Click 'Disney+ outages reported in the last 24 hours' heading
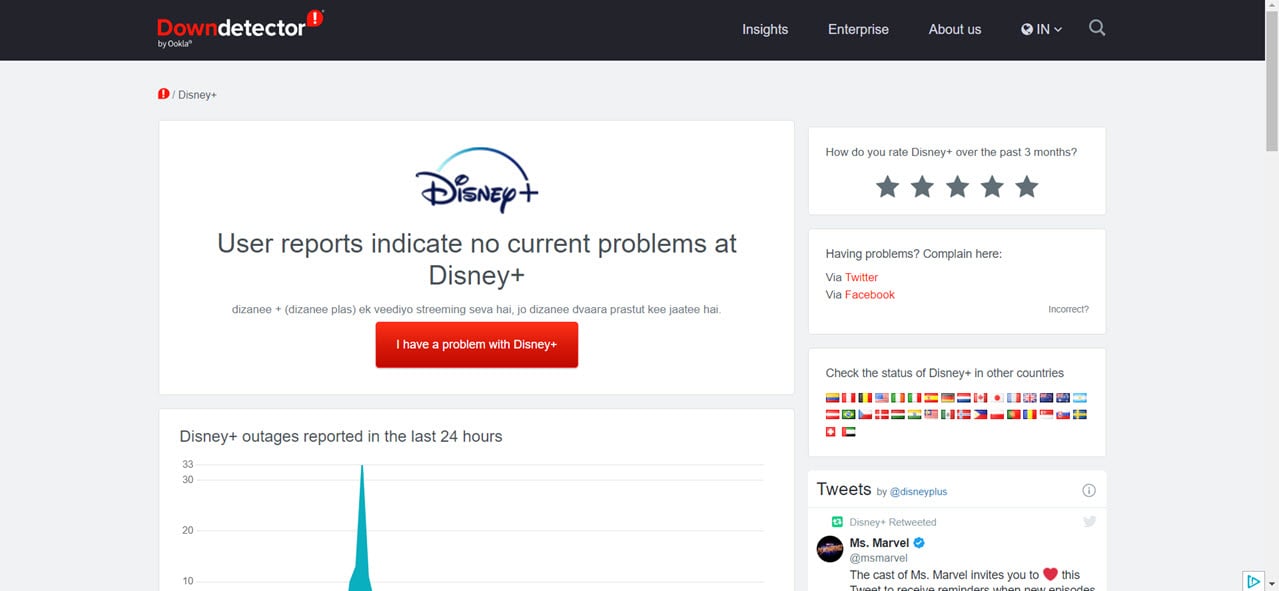1279x591 pixels. tap(341, 436)
